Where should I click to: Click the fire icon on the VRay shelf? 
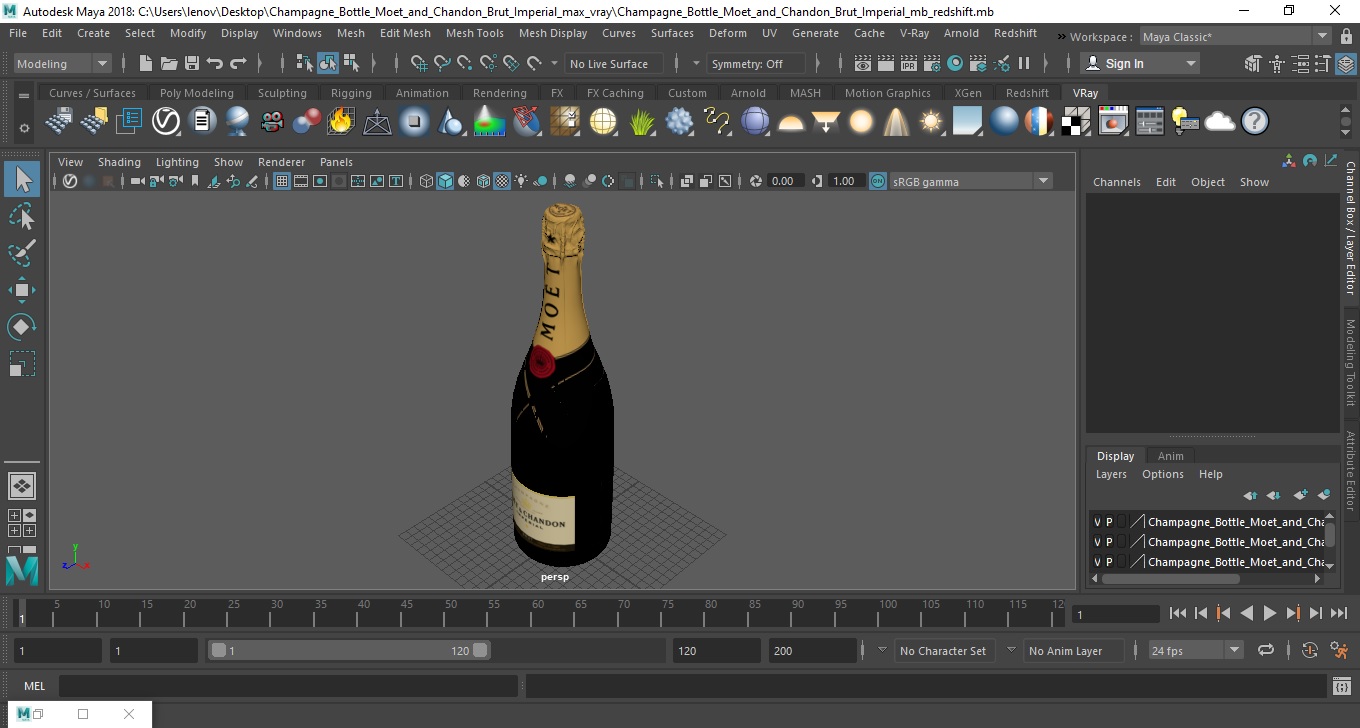tap(341, 122)
